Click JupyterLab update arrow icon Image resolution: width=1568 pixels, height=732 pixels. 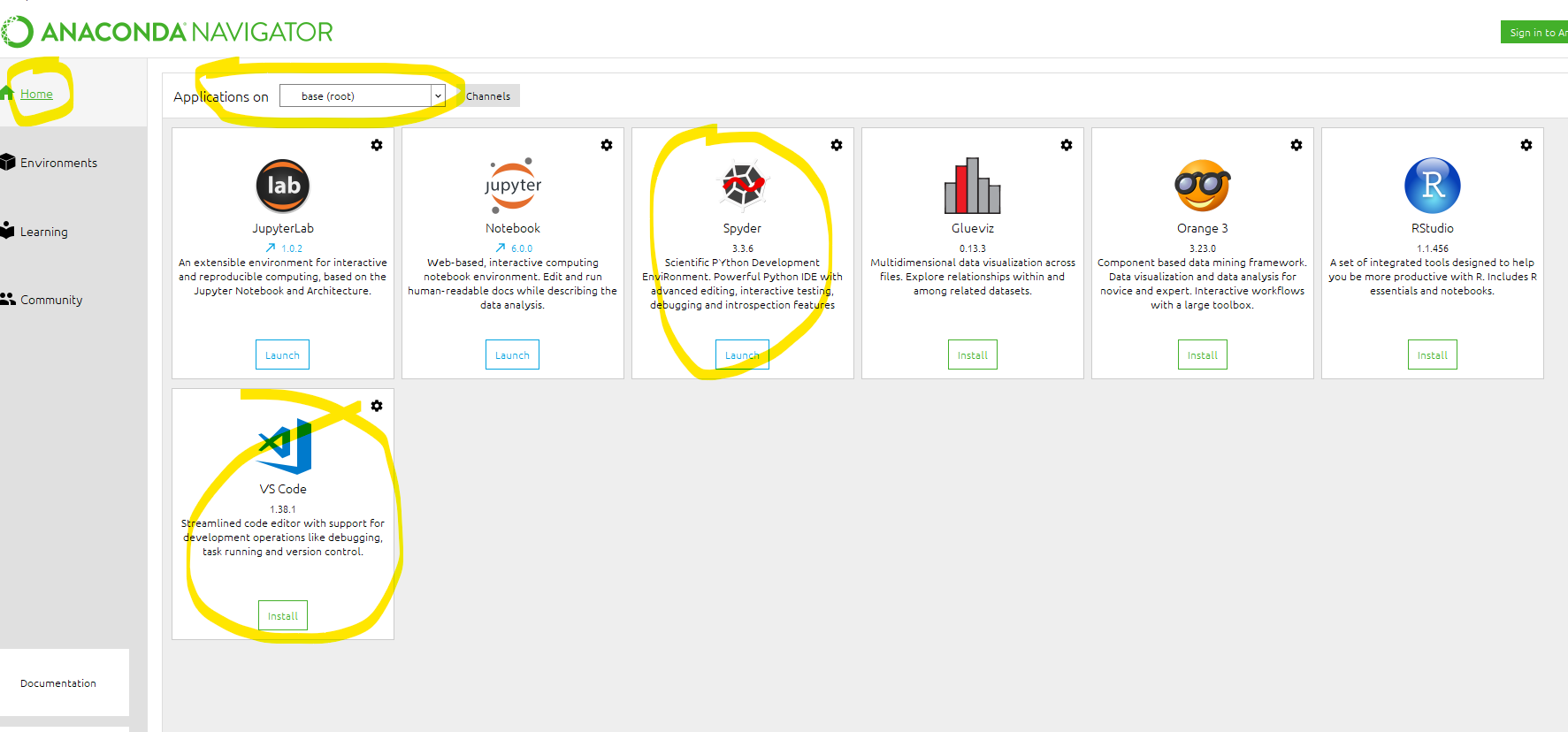pyautogui.click(x=271, y=248)
